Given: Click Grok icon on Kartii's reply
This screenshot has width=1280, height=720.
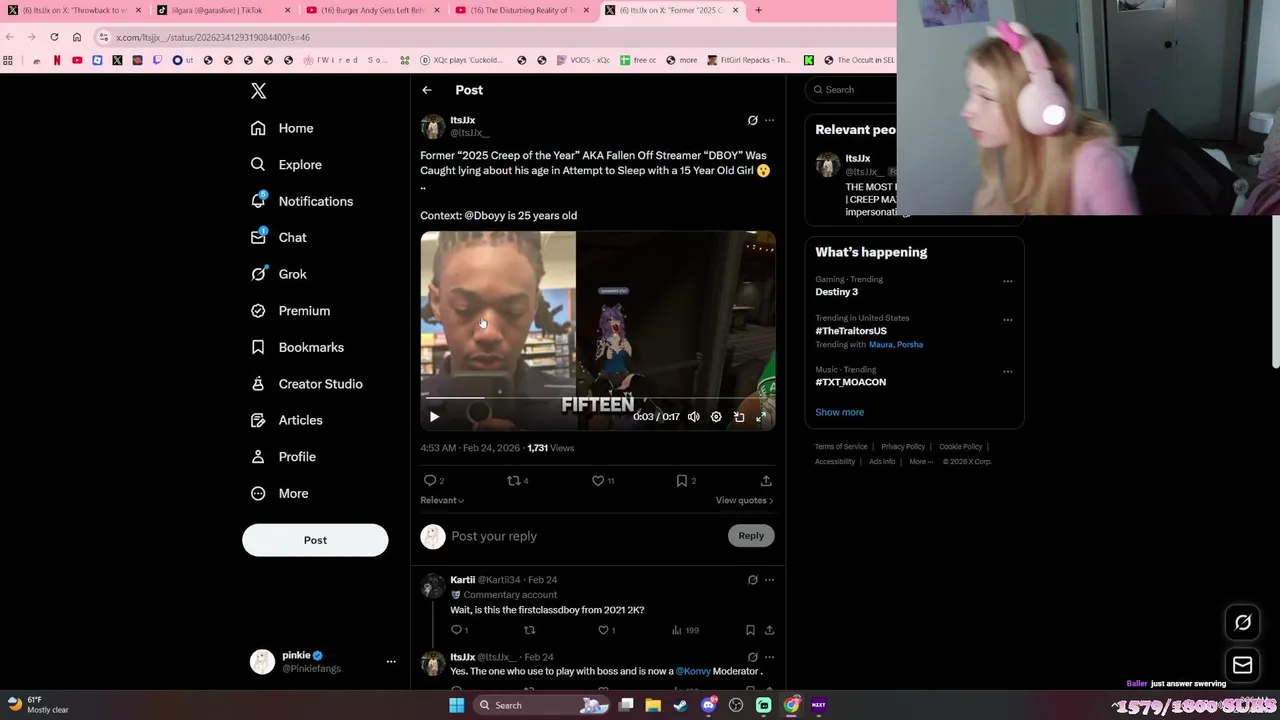Looking at the screenshot, I should (x=753, y=580).
